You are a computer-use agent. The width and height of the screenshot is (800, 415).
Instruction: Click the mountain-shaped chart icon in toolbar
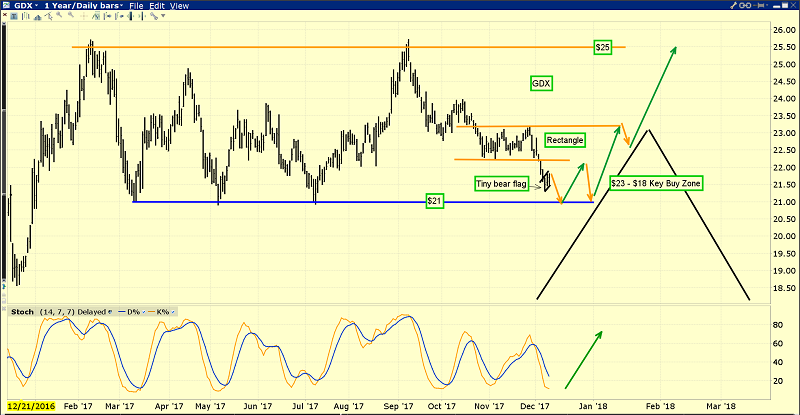37,17
